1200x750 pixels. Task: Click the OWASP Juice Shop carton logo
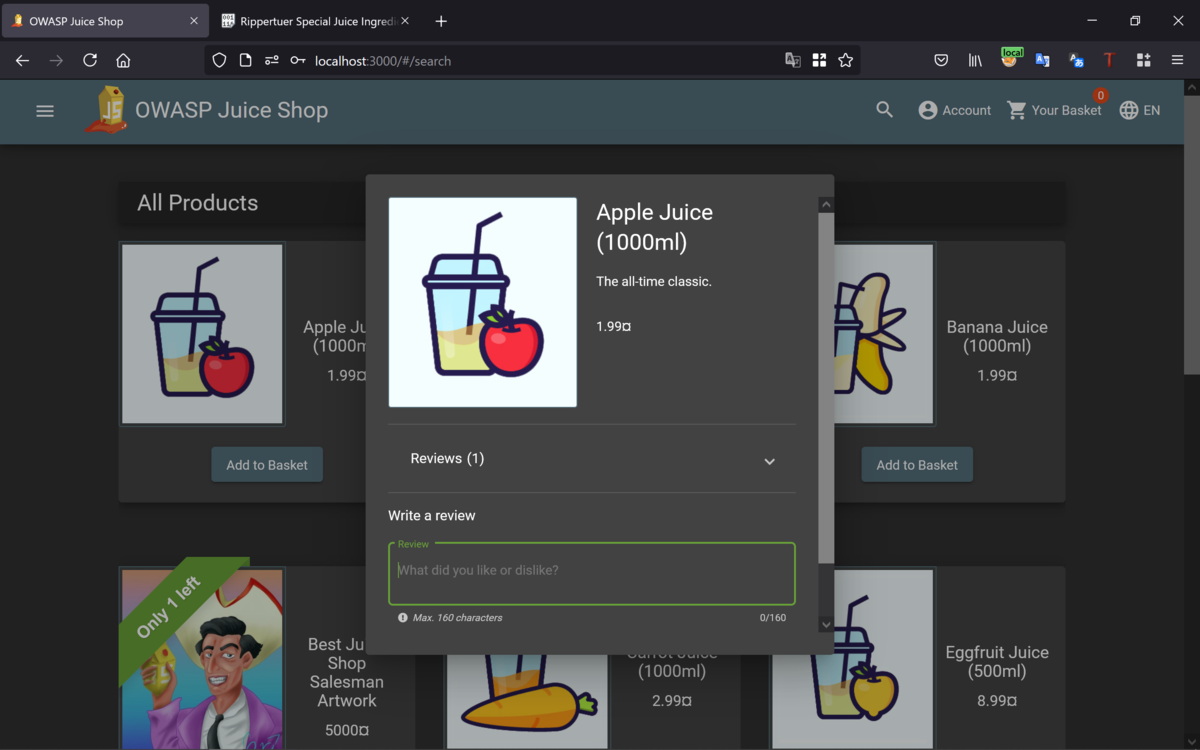[106, 110]
